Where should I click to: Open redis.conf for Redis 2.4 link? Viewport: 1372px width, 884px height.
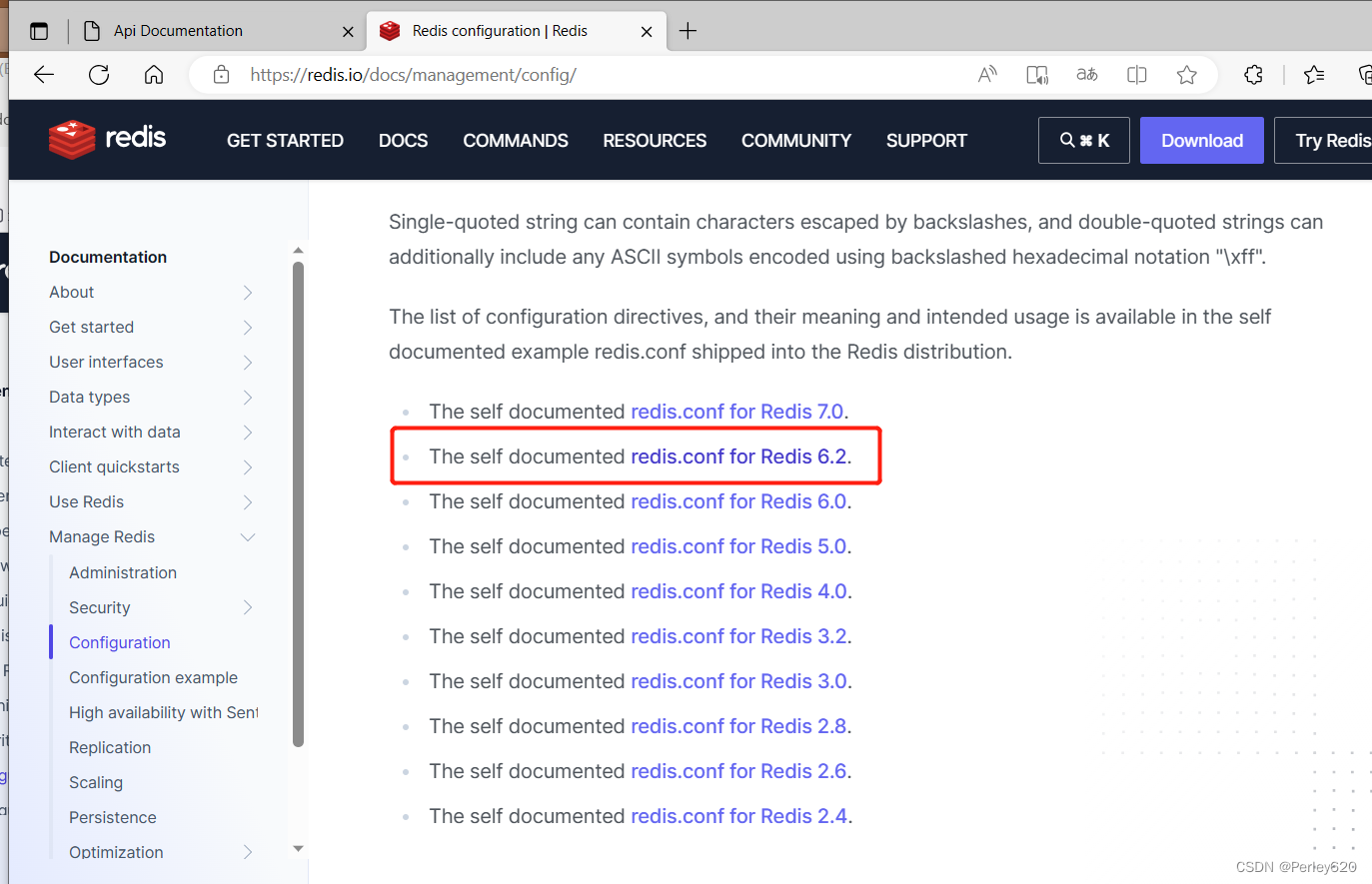point(739,816)
